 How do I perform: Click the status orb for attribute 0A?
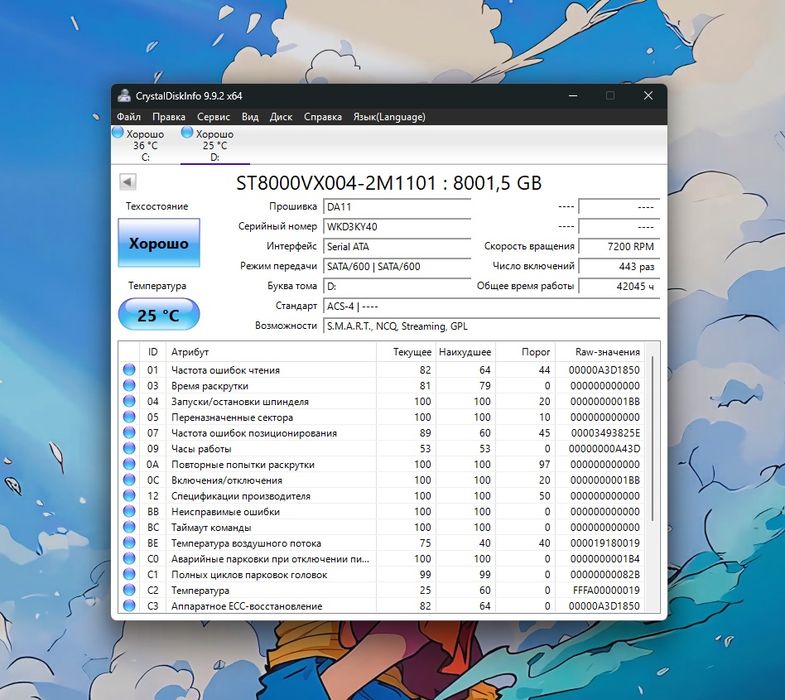(x=129, y=464)
